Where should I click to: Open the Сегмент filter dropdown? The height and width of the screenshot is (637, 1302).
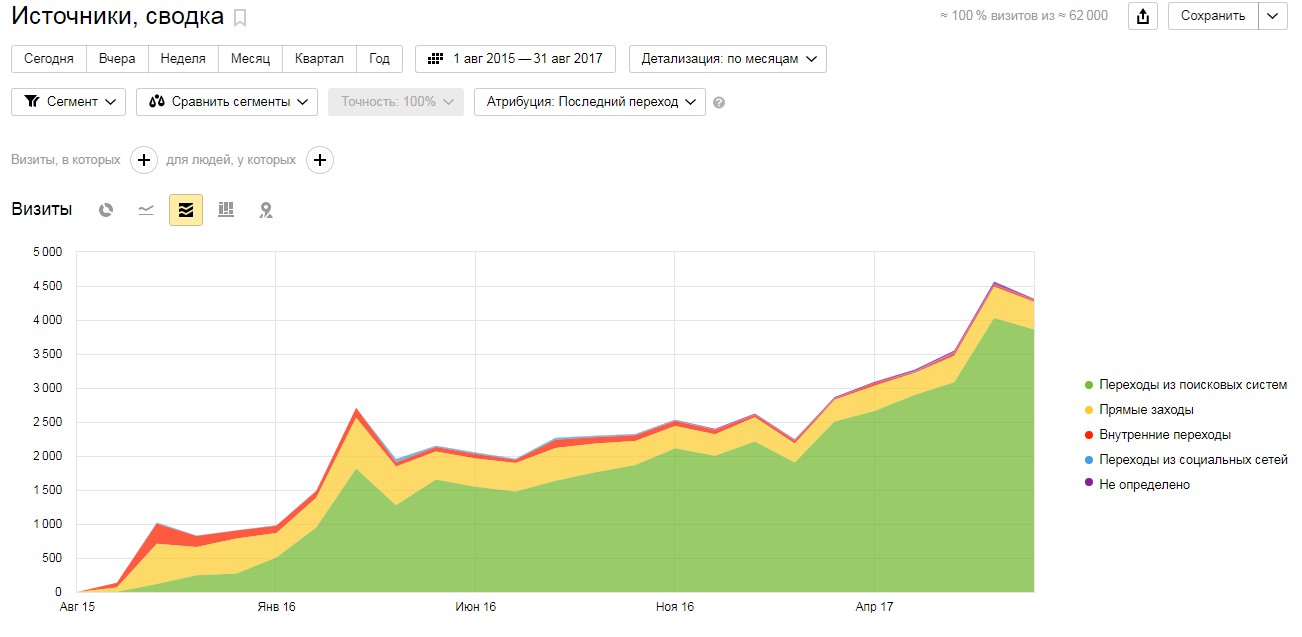[68, 102]
